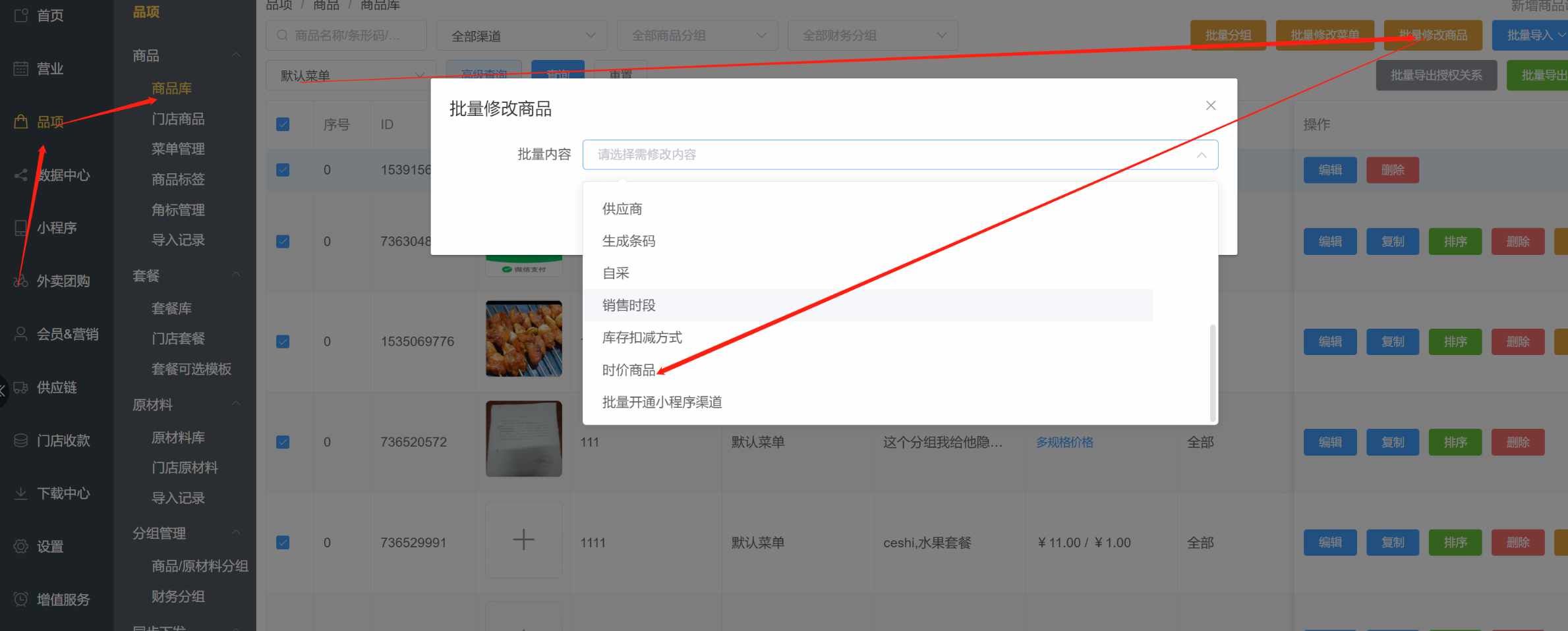
Task: Close the 批量修改商品 dialog
Action: tap(1211, 105)
